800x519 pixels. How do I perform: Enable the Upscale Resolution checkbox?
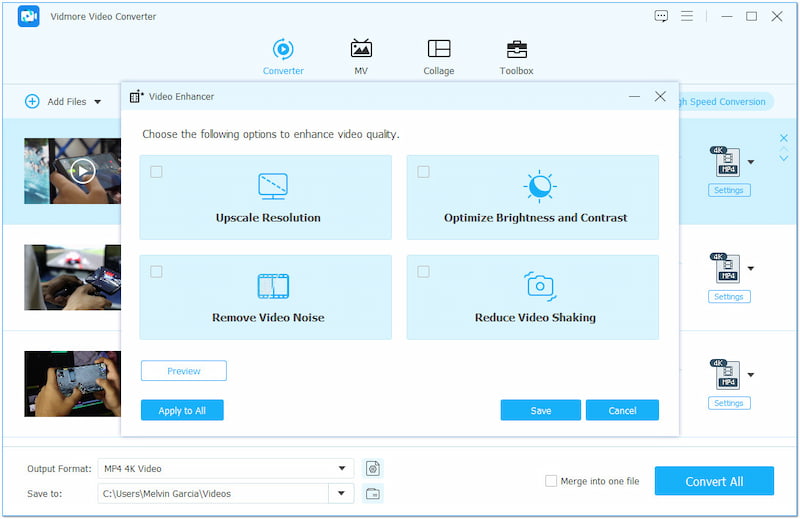[x=156, y=172]
